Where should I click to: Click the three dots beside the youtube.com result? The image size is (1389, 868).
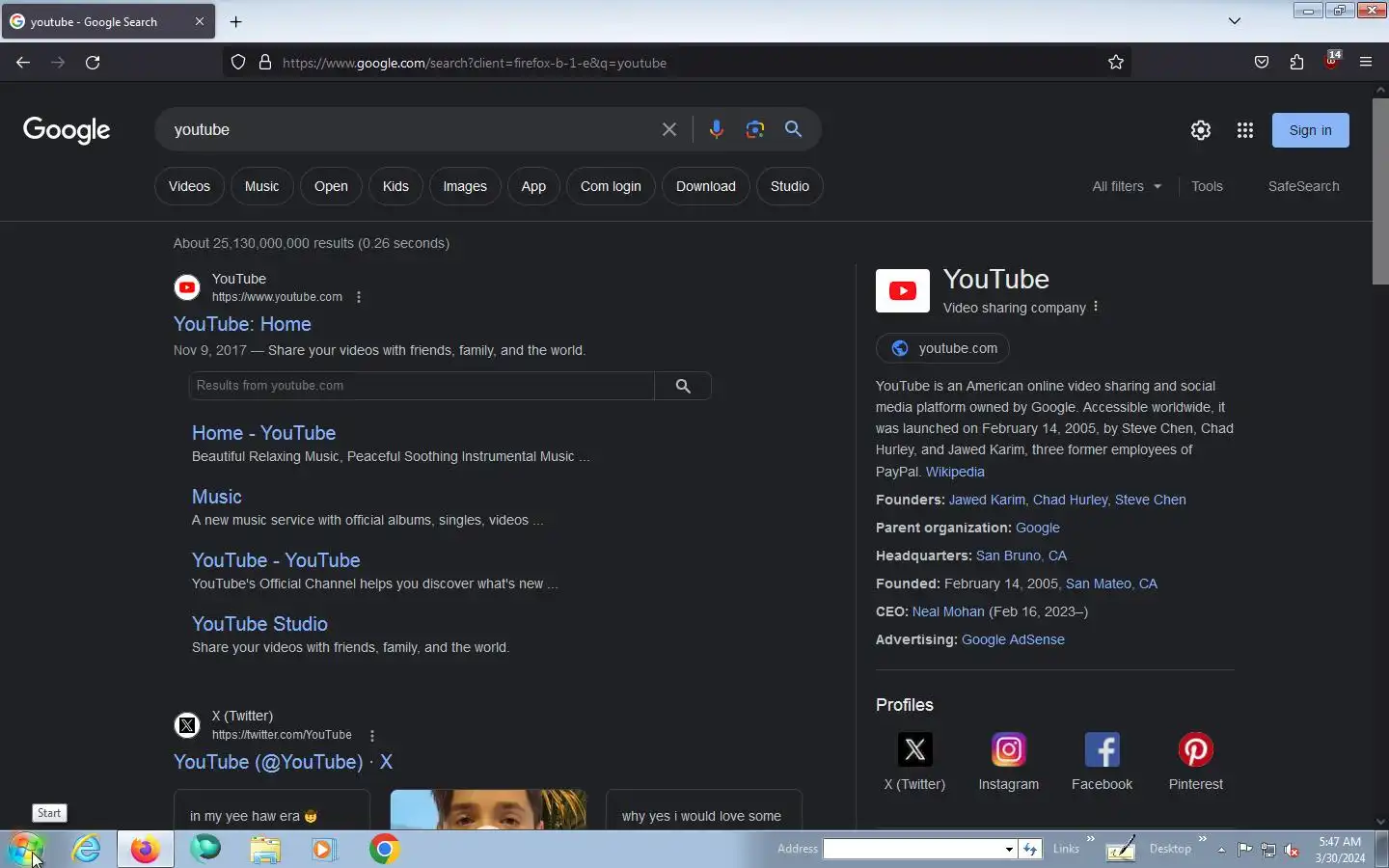coord(359,297)
